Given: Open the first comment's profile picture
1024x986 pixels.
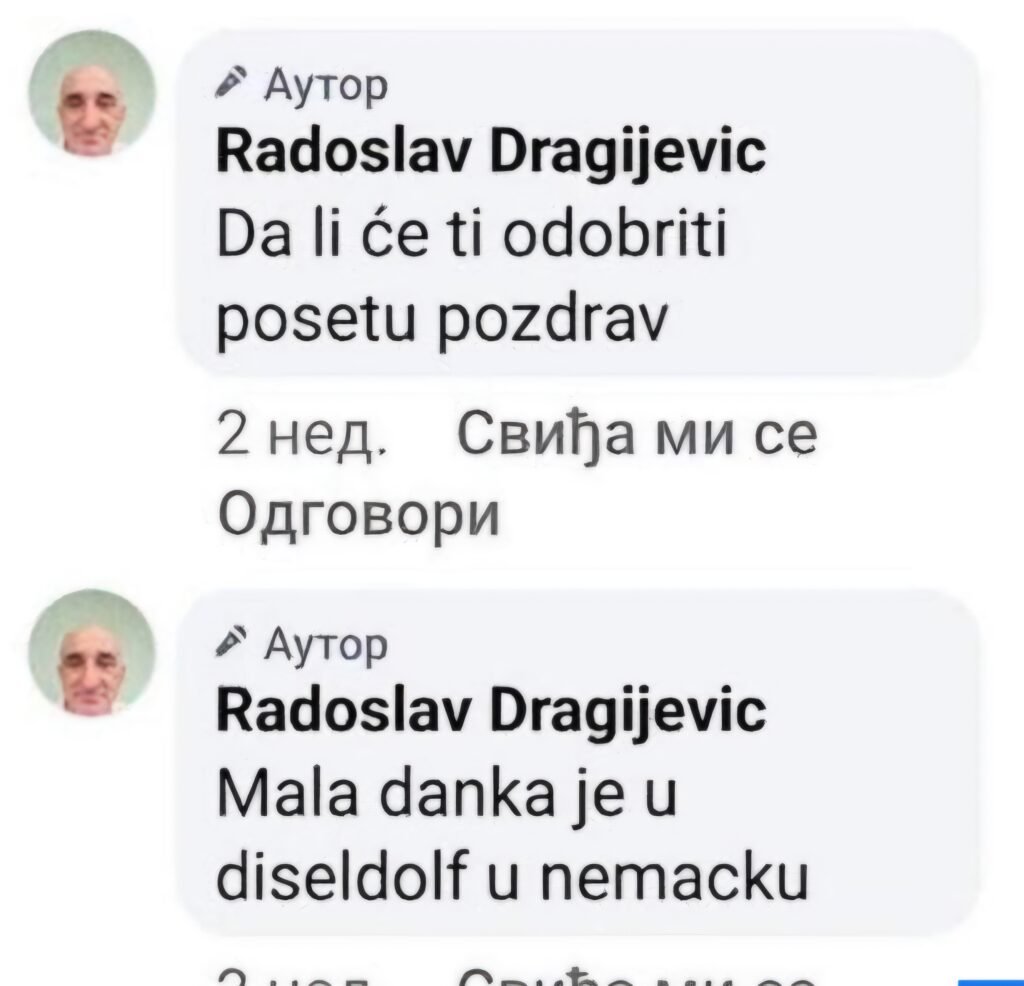Looking at the screenshot, I should click(92, 93).
